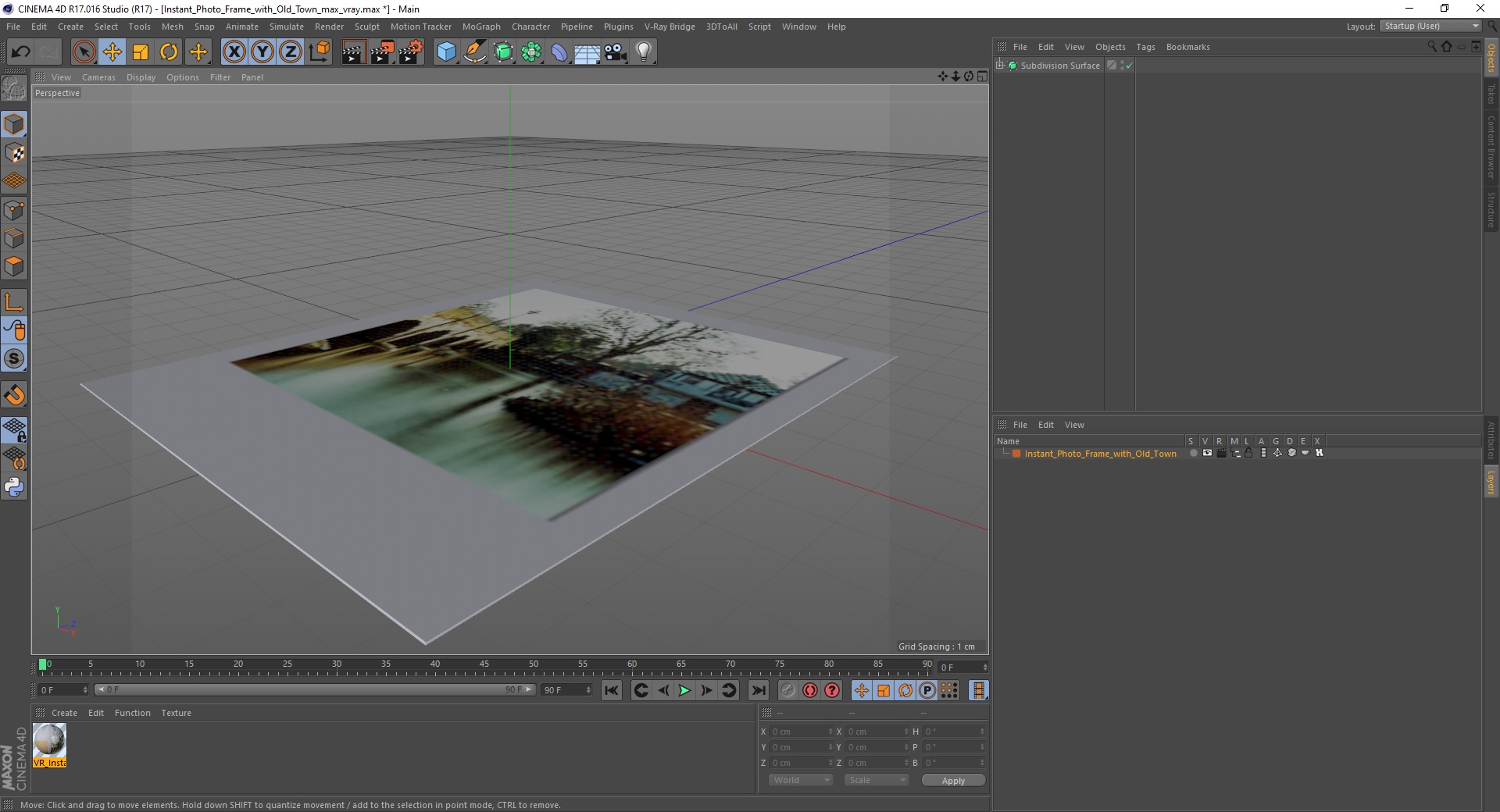
Task: Open the Python script icon
Action: [x=14, y=487]
